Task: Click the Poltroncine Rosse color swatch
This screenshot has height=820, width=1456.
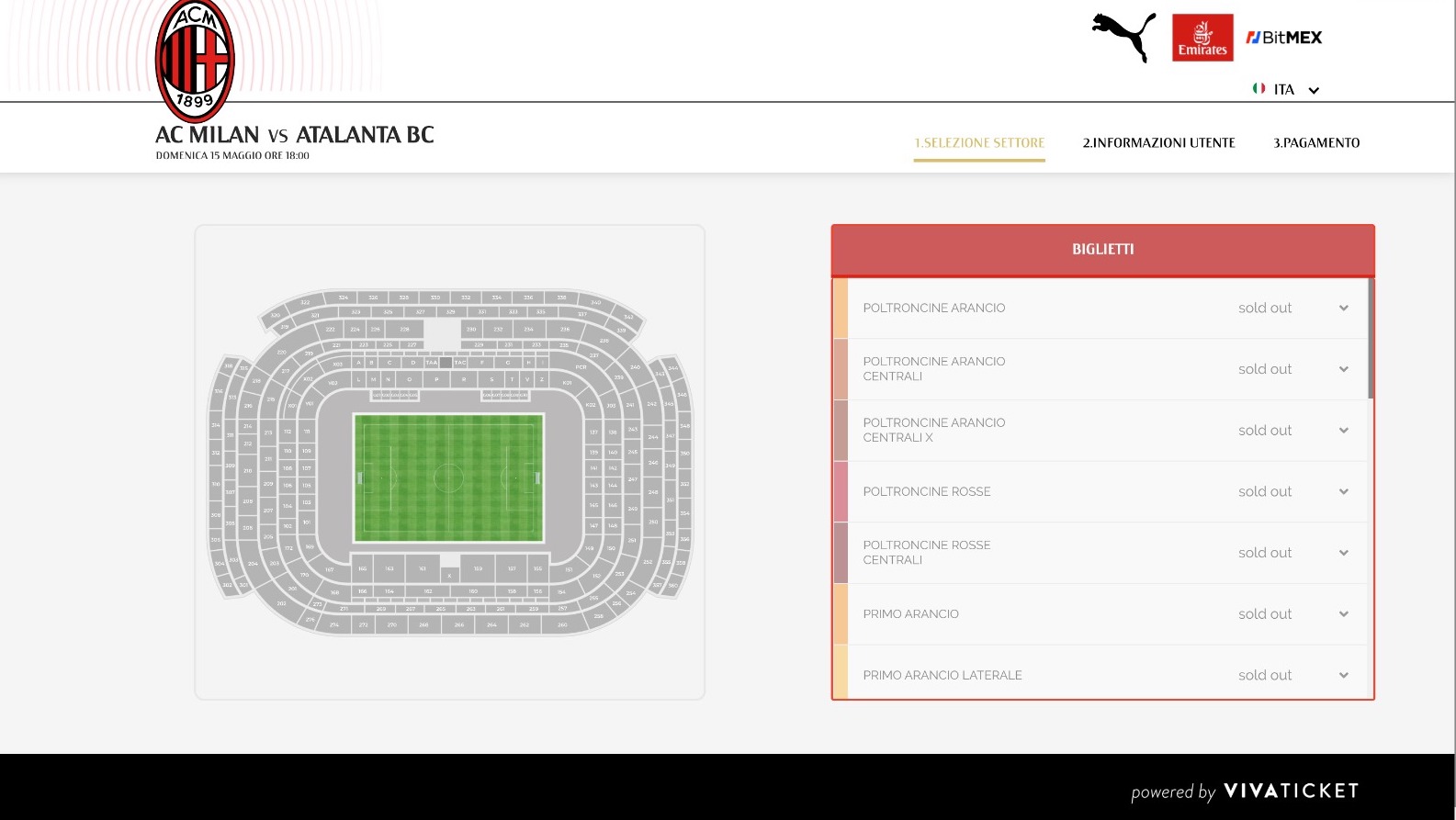Action: pyautogui.click(x=840, y=492)
